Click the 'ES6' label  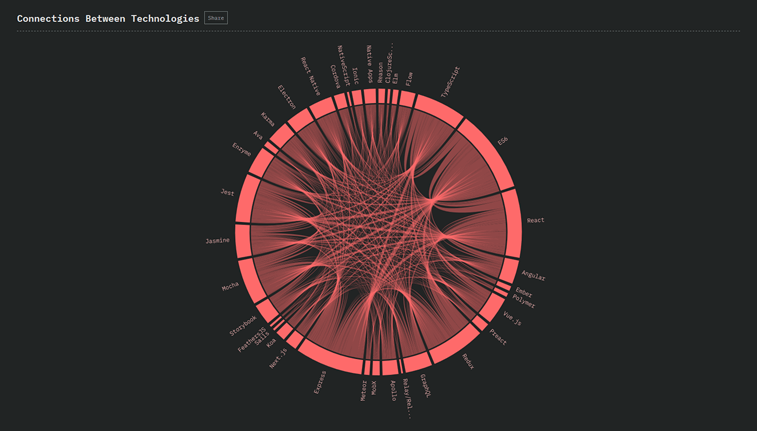click(x=503, y=141)
